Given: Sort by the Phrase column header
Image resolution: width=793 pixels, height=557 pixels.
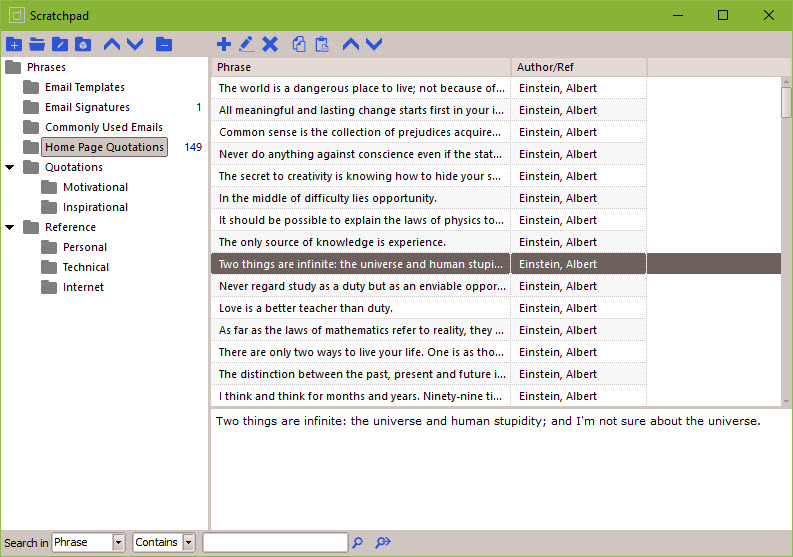Looking at the screenshot, I should tap(361, 67).
